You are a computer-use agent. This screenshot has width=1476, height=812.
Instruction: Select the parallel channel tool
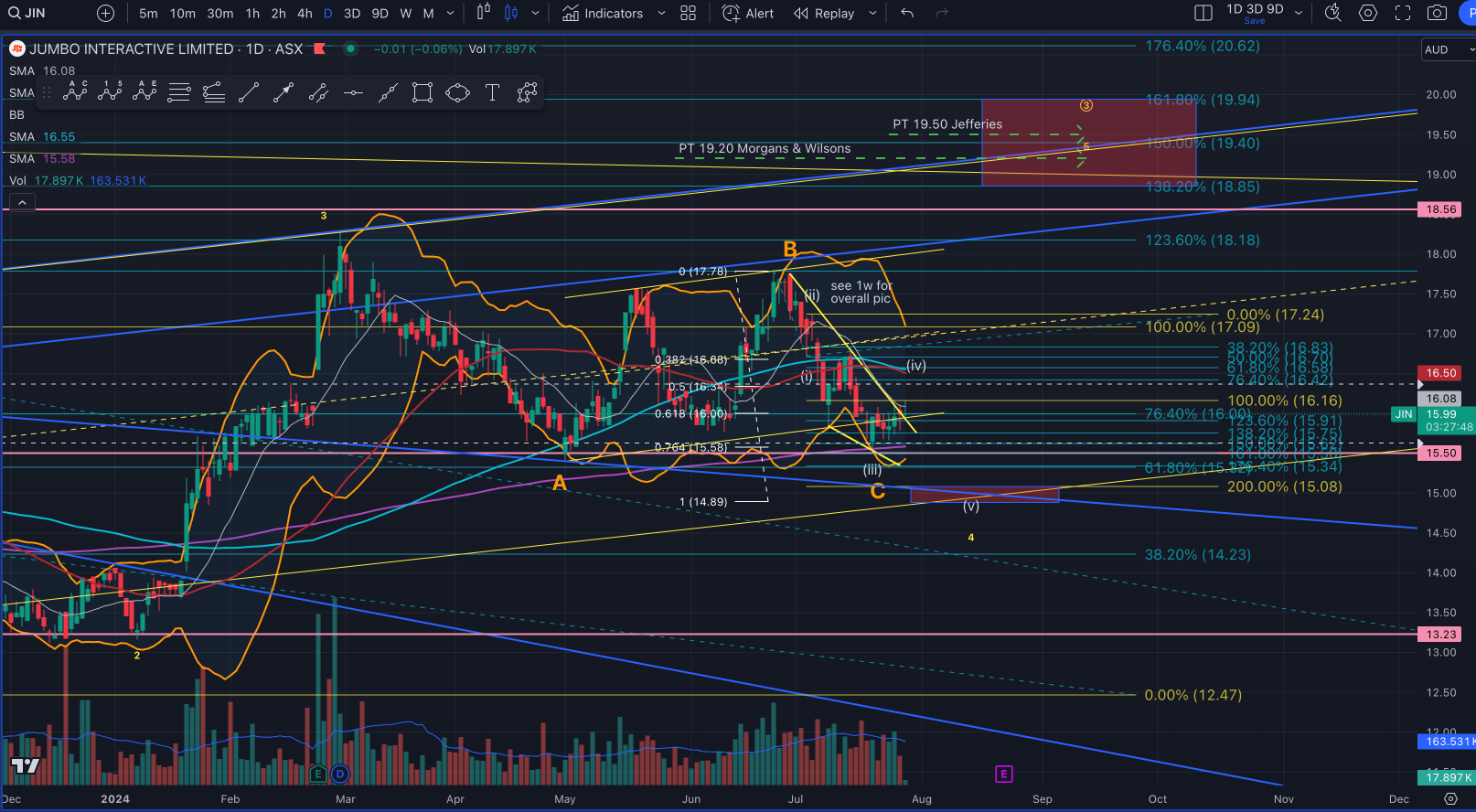point(318,91)
